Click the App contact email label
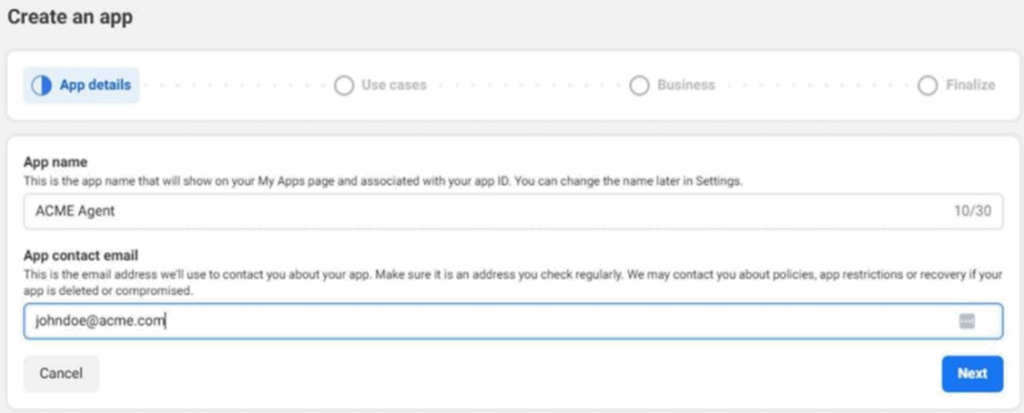Image resolution: width=1024 pixels, height=413 pixels. tap(89, 256)
